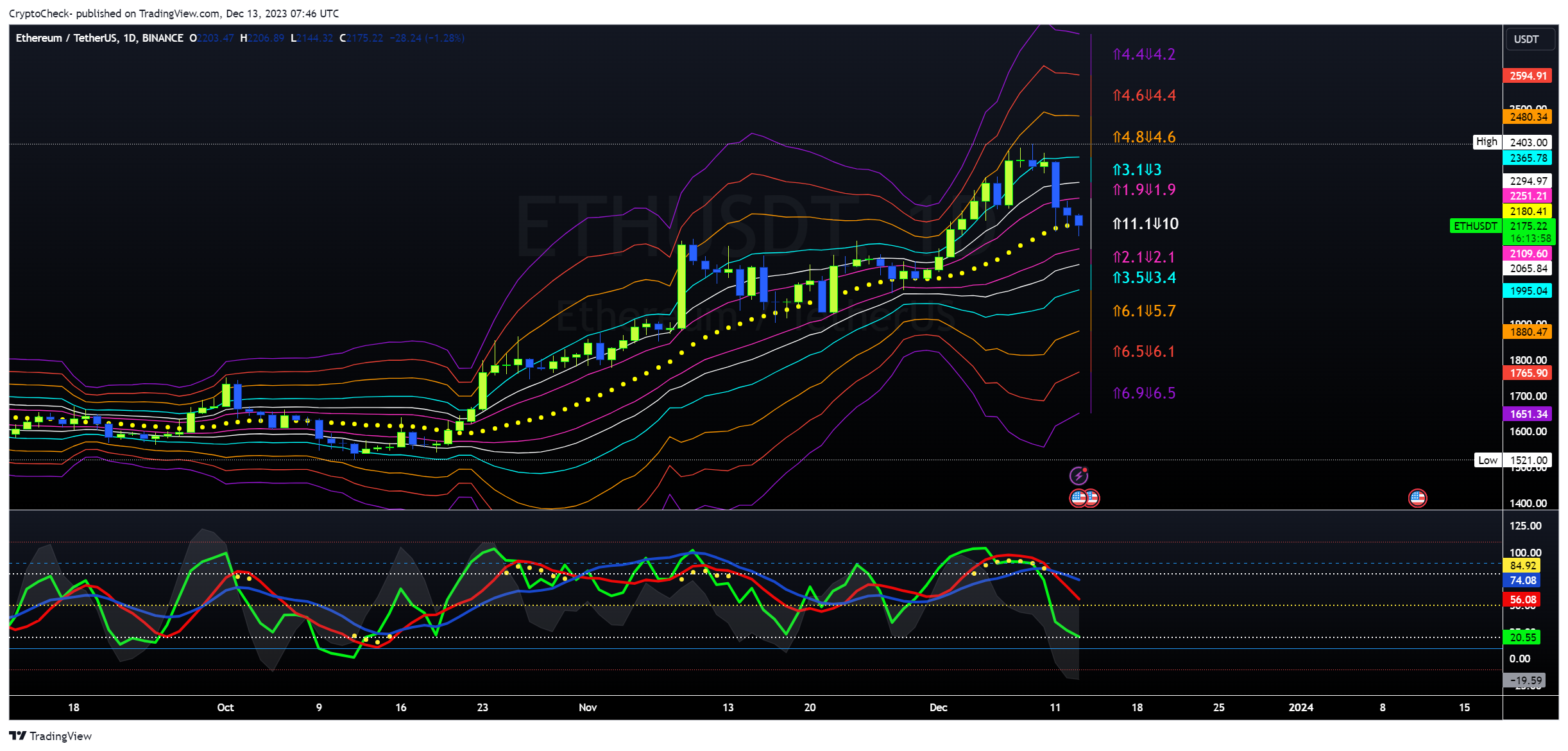This screenshot has width=1568, height=751.
Task: Click the 2109.60 pink price label
Action: coord(1528,254)
